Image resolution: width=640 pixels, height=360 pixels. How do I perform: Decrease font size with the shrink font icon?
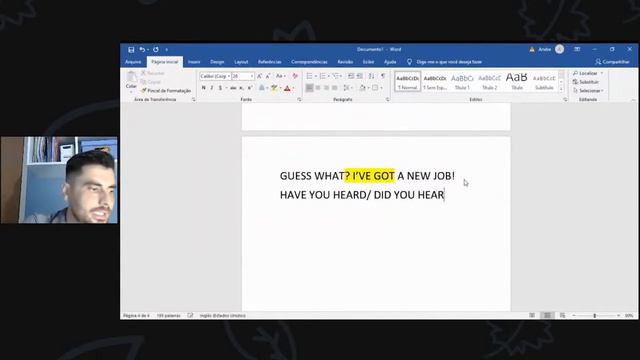[268, 76]
